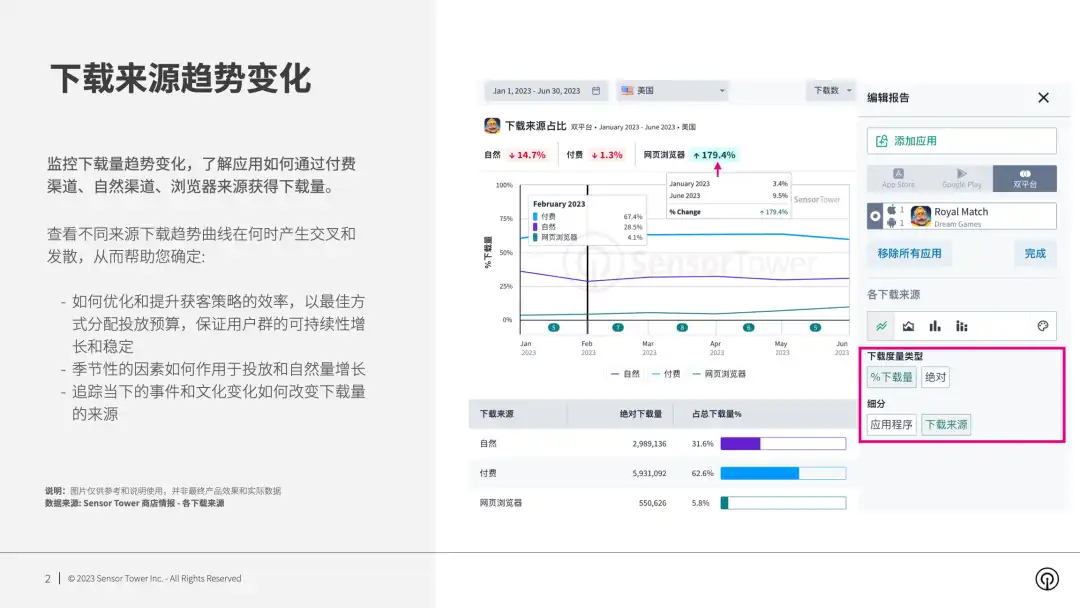Viewport: 1080px width, 608px height.
Task: Click the 绝对下载量 column header
Action: [641, 414]
